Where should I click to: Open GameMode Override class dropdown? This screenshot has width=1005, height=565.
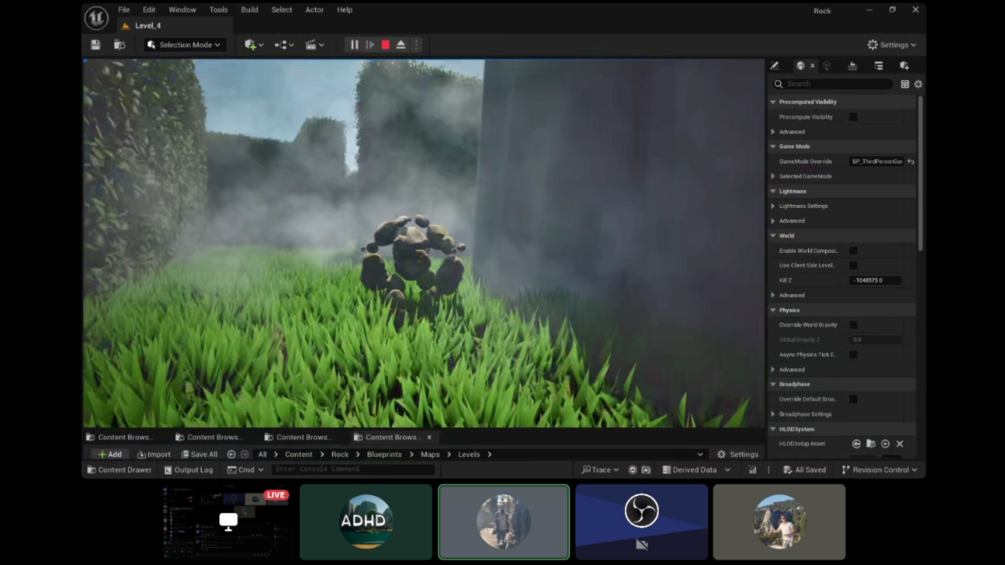coord(876,161)
